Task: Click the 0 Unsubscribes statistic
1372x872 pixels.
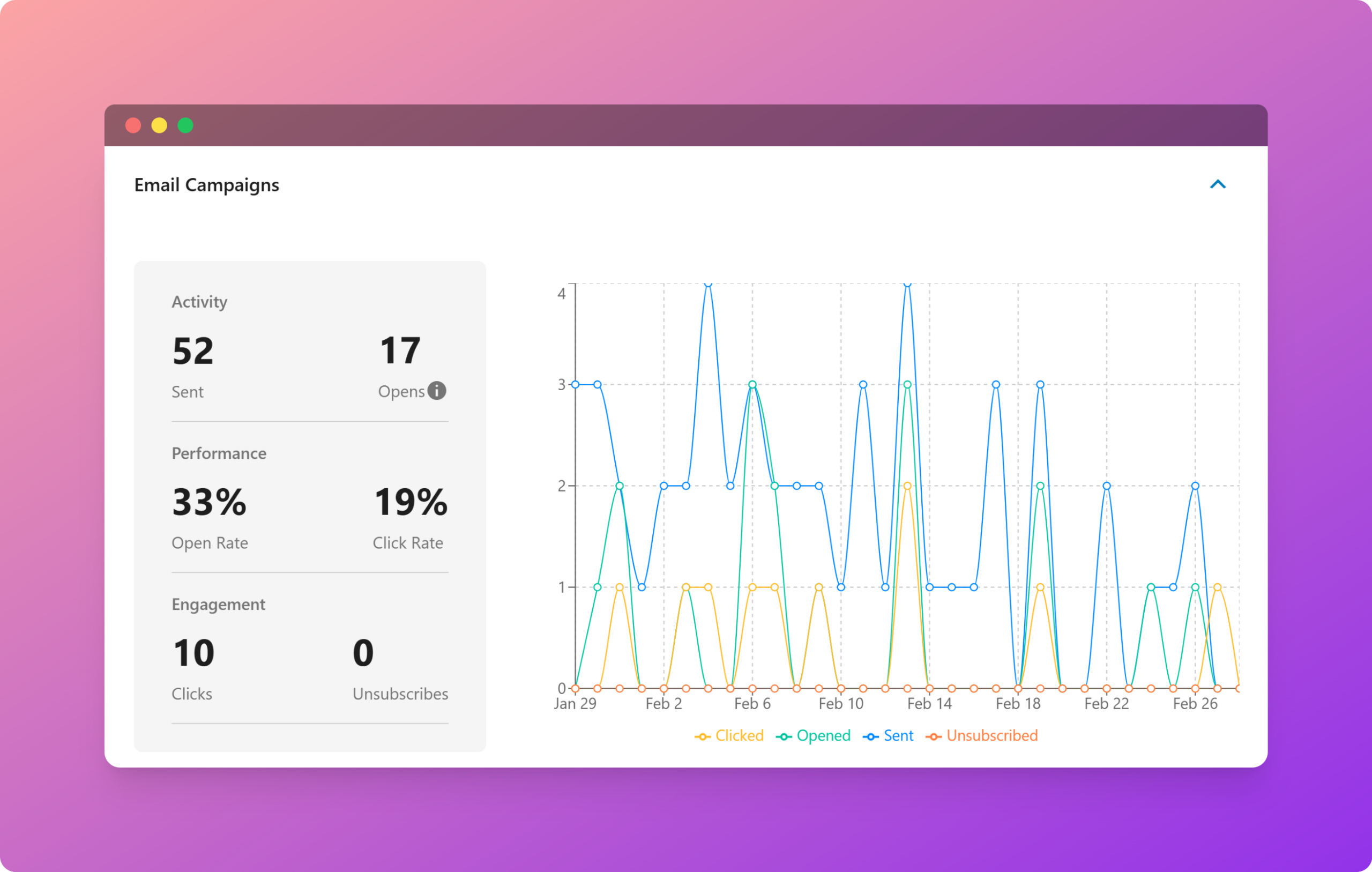Action: click(x=363, y=653)
